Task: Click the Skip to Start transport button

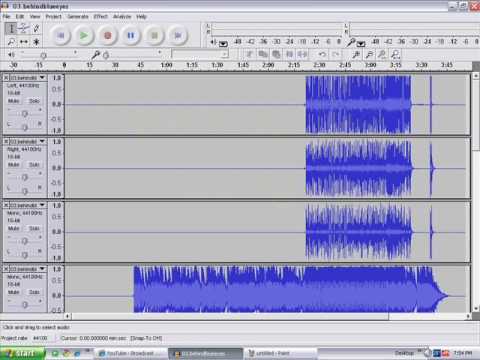Action: pos(60,35)
